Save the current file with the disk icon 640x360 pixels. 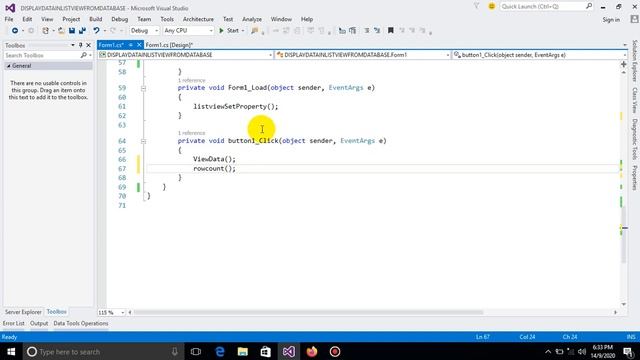[x=72, y=31]
